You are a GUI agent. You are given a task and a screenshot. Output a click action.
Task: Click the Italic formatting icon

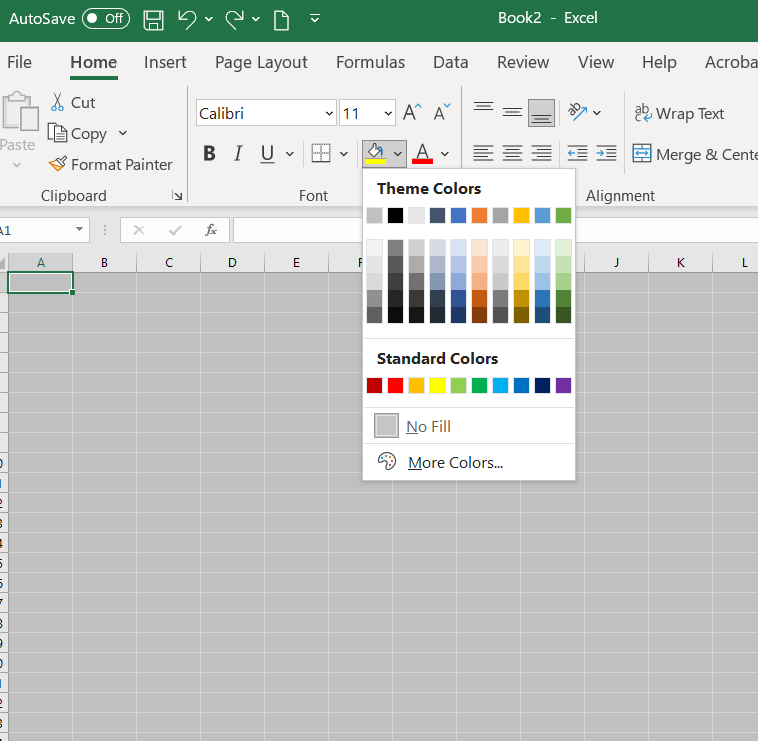pos(238,154)
